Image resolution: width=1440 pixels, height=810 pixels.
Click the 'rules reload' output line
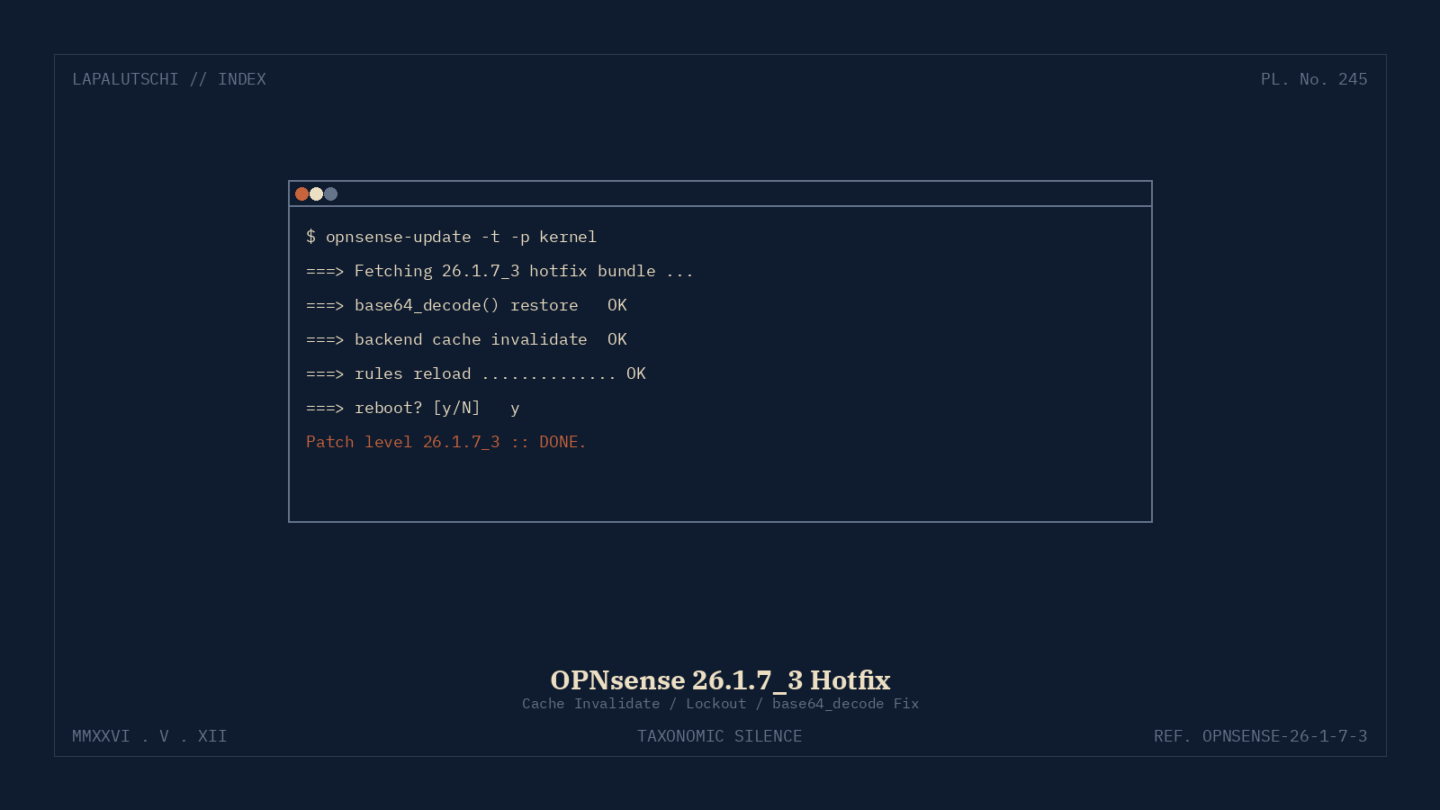(x=476, y=373)
